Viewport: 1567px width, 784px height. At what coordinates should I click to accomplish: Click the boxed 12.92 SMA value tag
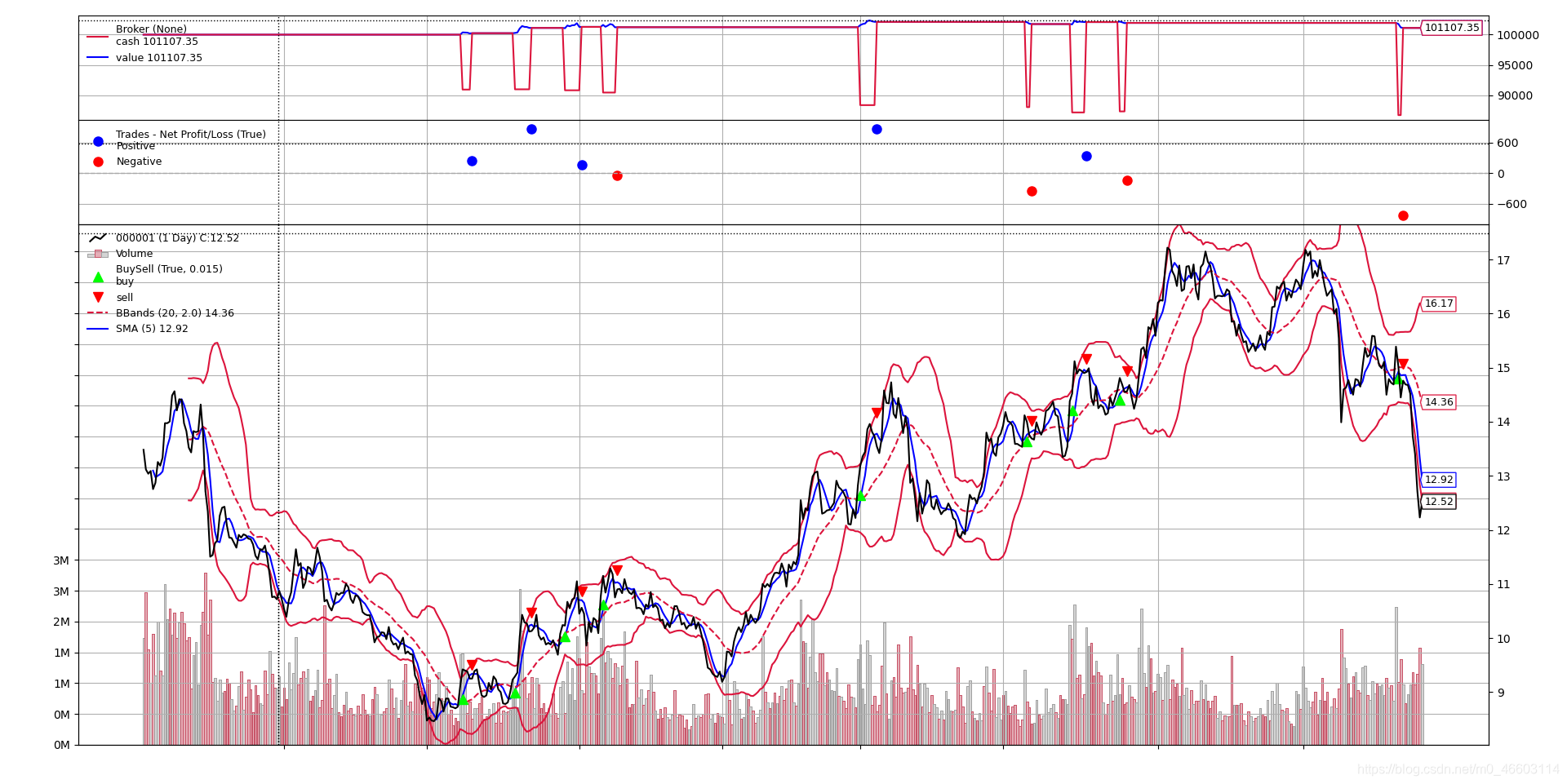(1438, 480)
